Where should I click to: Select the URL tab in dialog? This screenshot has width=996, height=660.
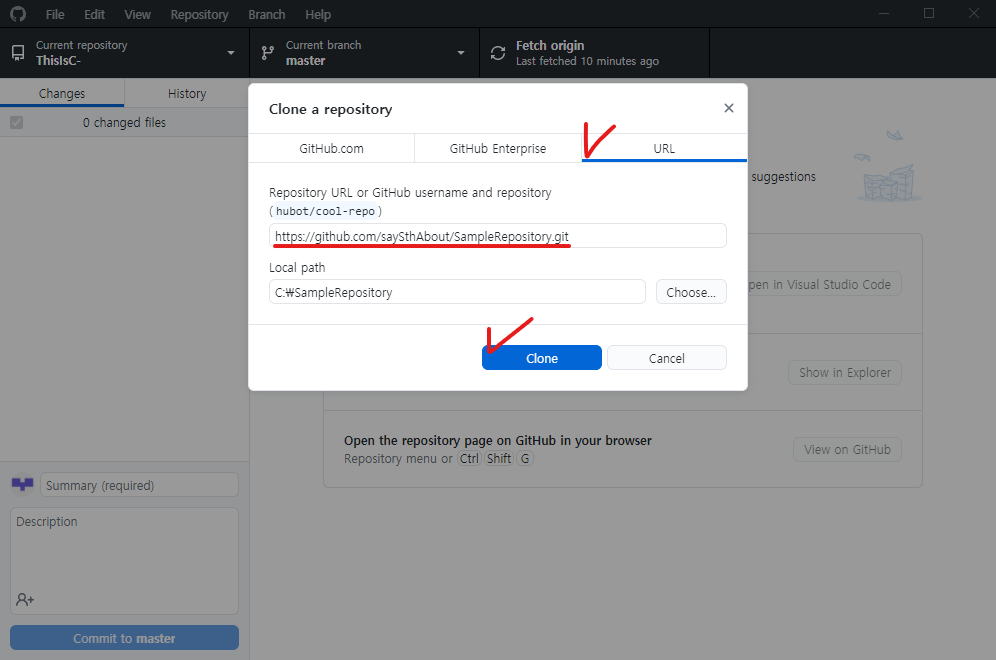click(x=664, y=148)
